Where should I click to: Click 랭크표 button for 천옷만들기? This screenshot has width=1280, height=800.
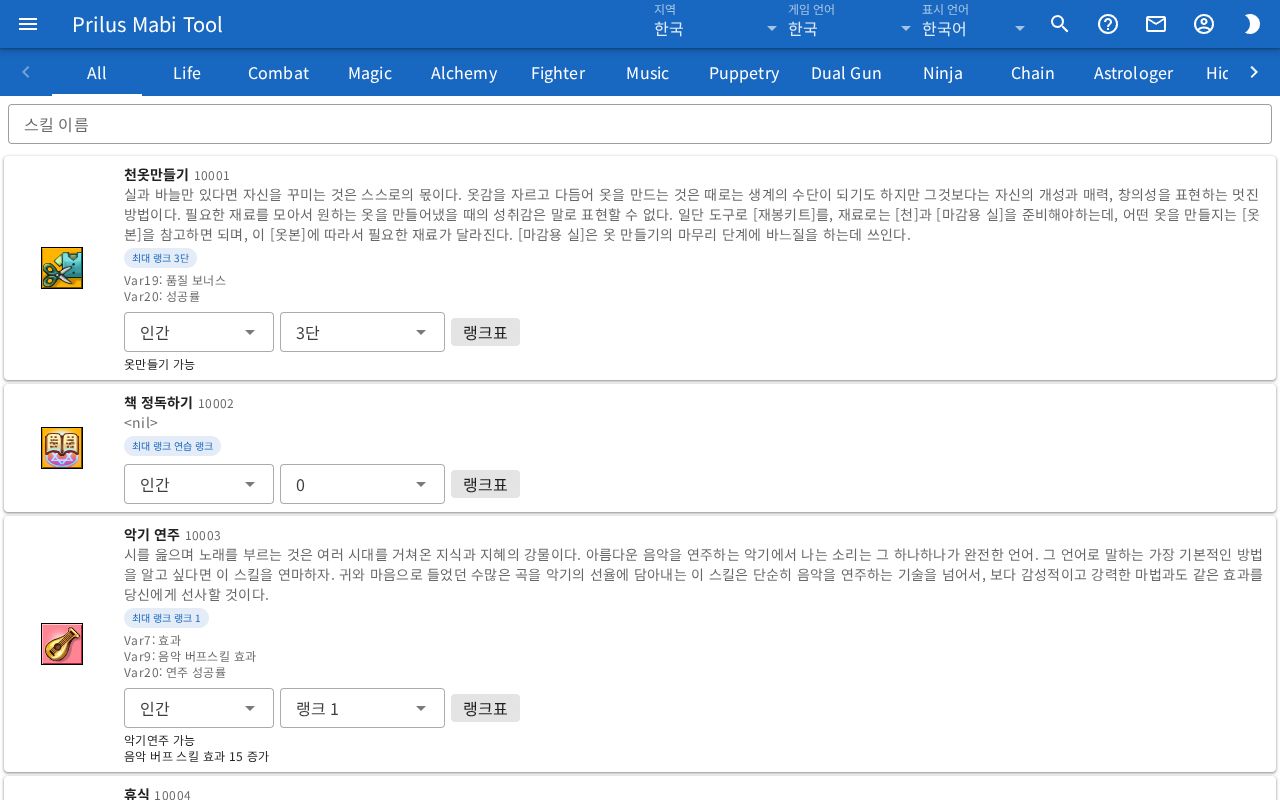tap(485, 332)
